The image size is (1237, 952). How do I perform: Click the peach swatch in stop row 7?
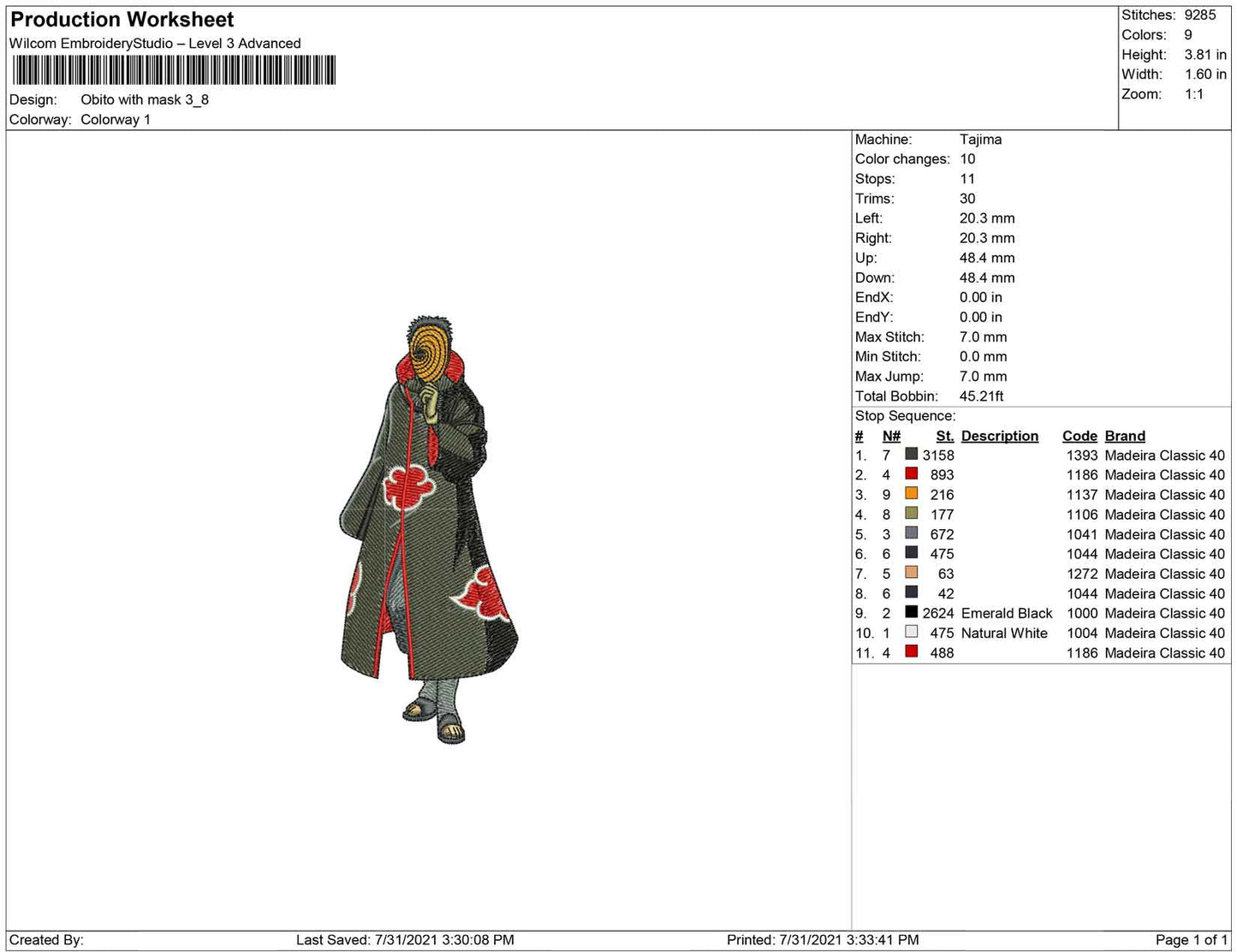pos(911,573)
